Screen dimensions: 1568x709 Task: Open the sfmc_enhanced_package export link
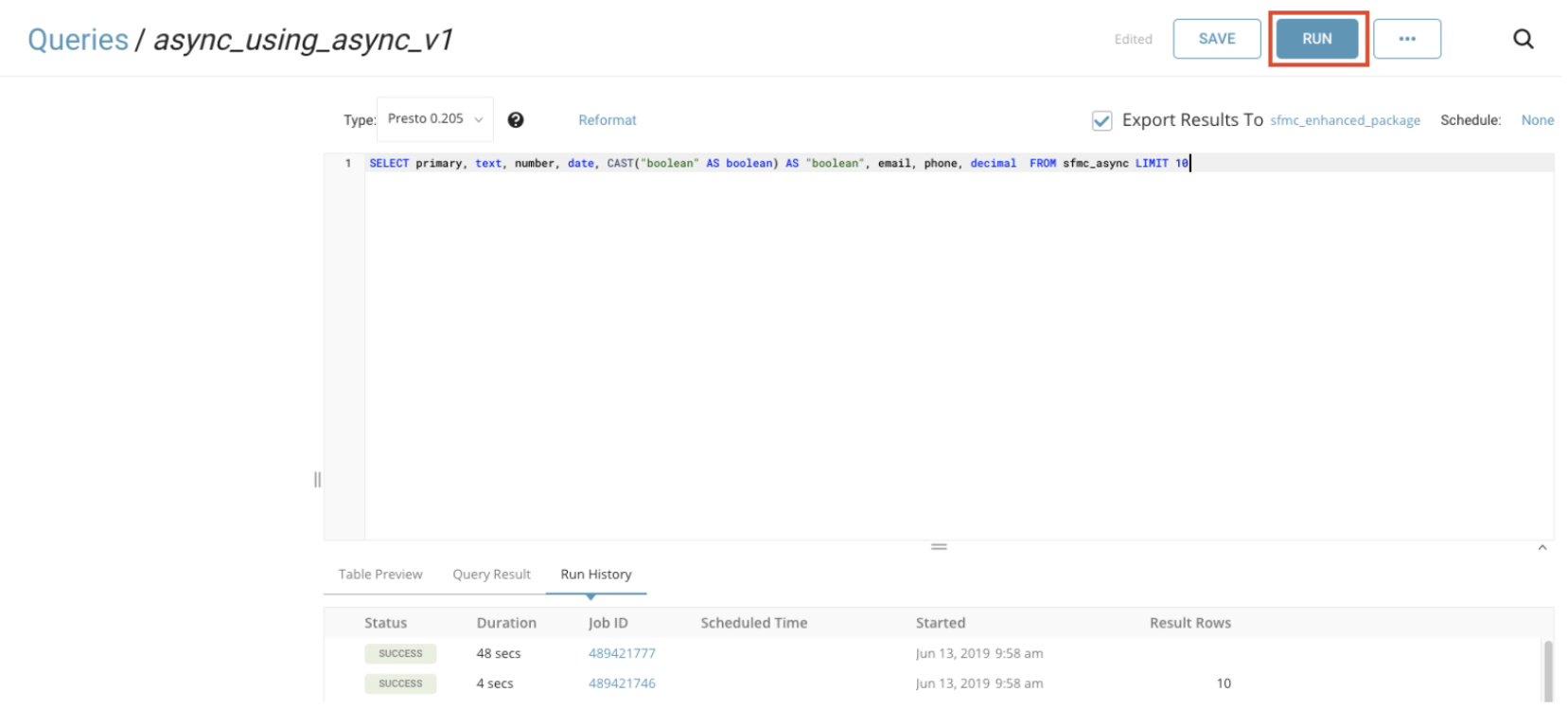[x=1345, y=120]
